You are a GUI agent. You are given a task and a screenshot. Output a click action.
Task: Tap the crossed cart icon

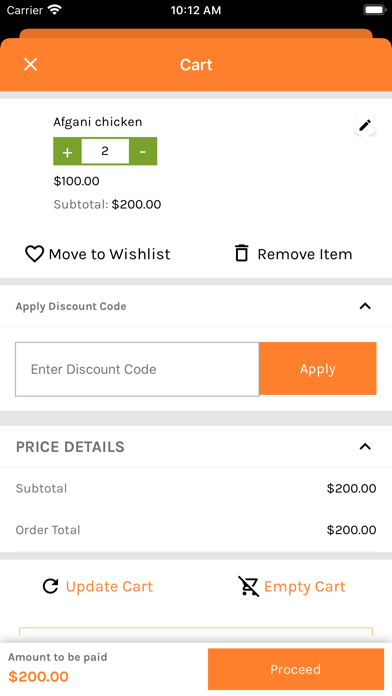tap(249, 586)
